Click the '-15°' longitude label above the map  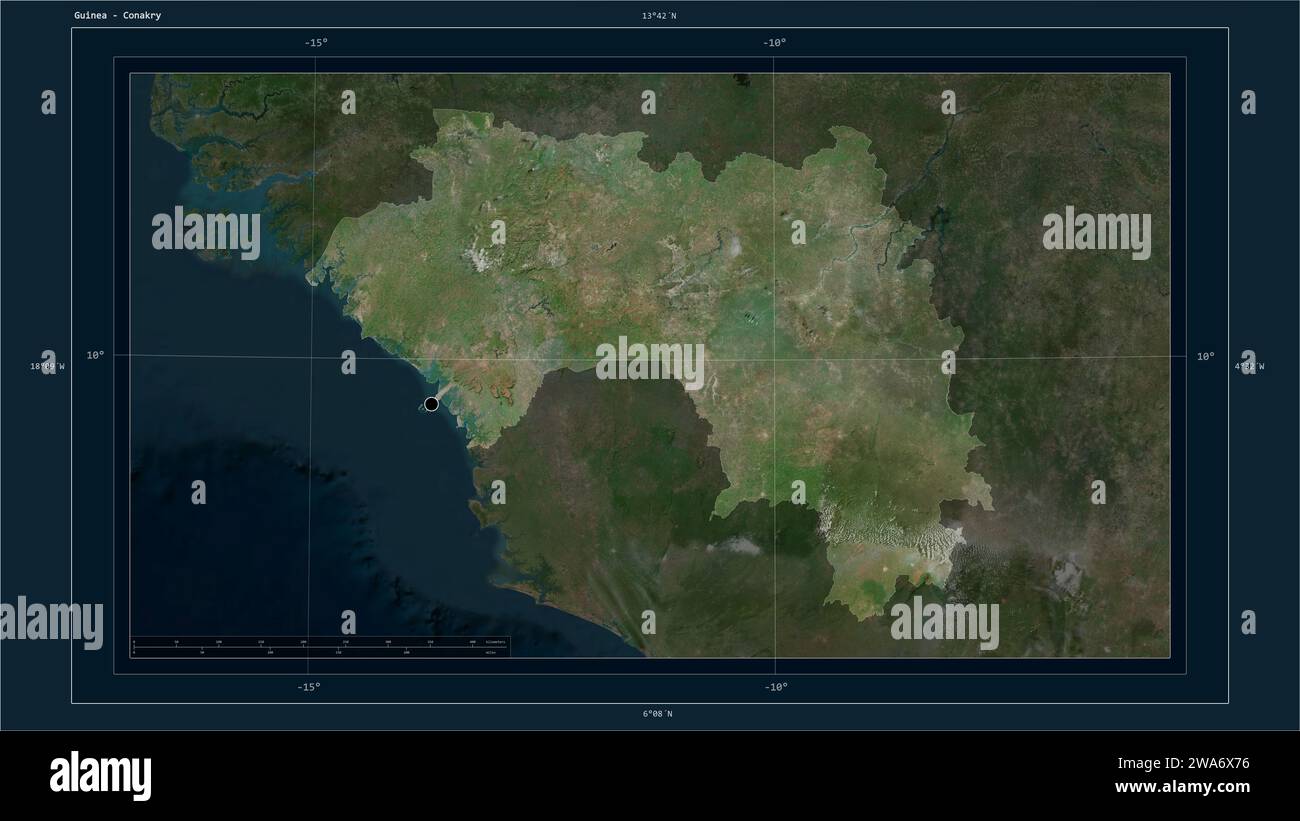[x=316, y=42]
